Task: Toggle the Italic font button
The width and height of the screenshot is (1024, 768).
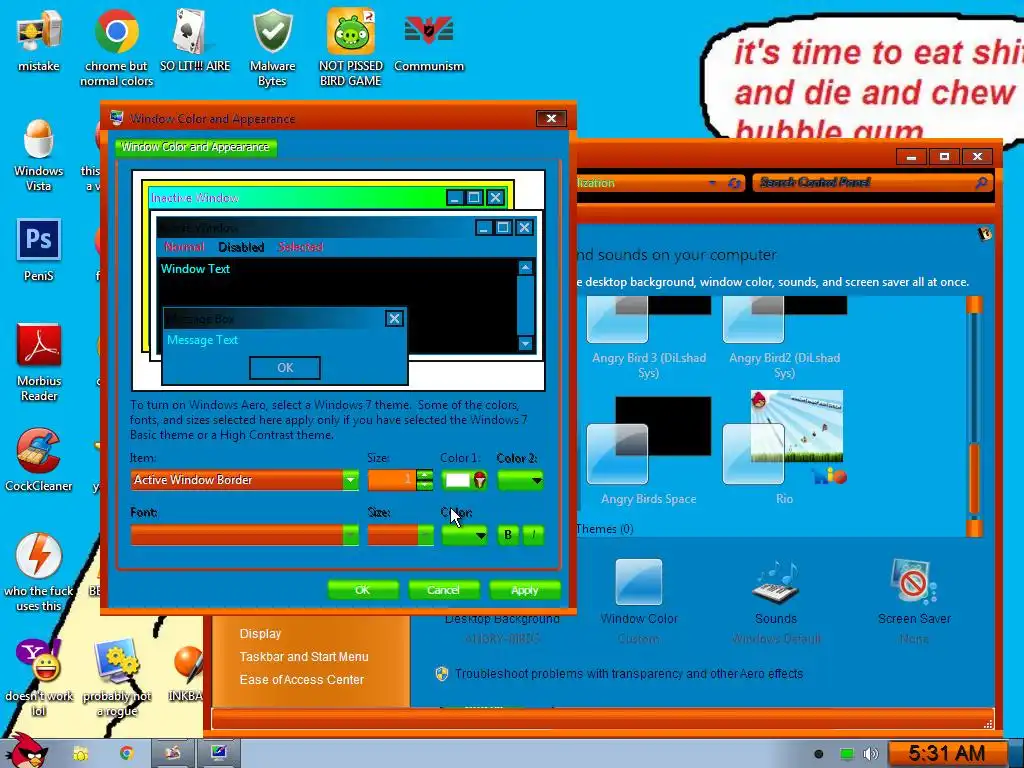Action: click(533, 536)
